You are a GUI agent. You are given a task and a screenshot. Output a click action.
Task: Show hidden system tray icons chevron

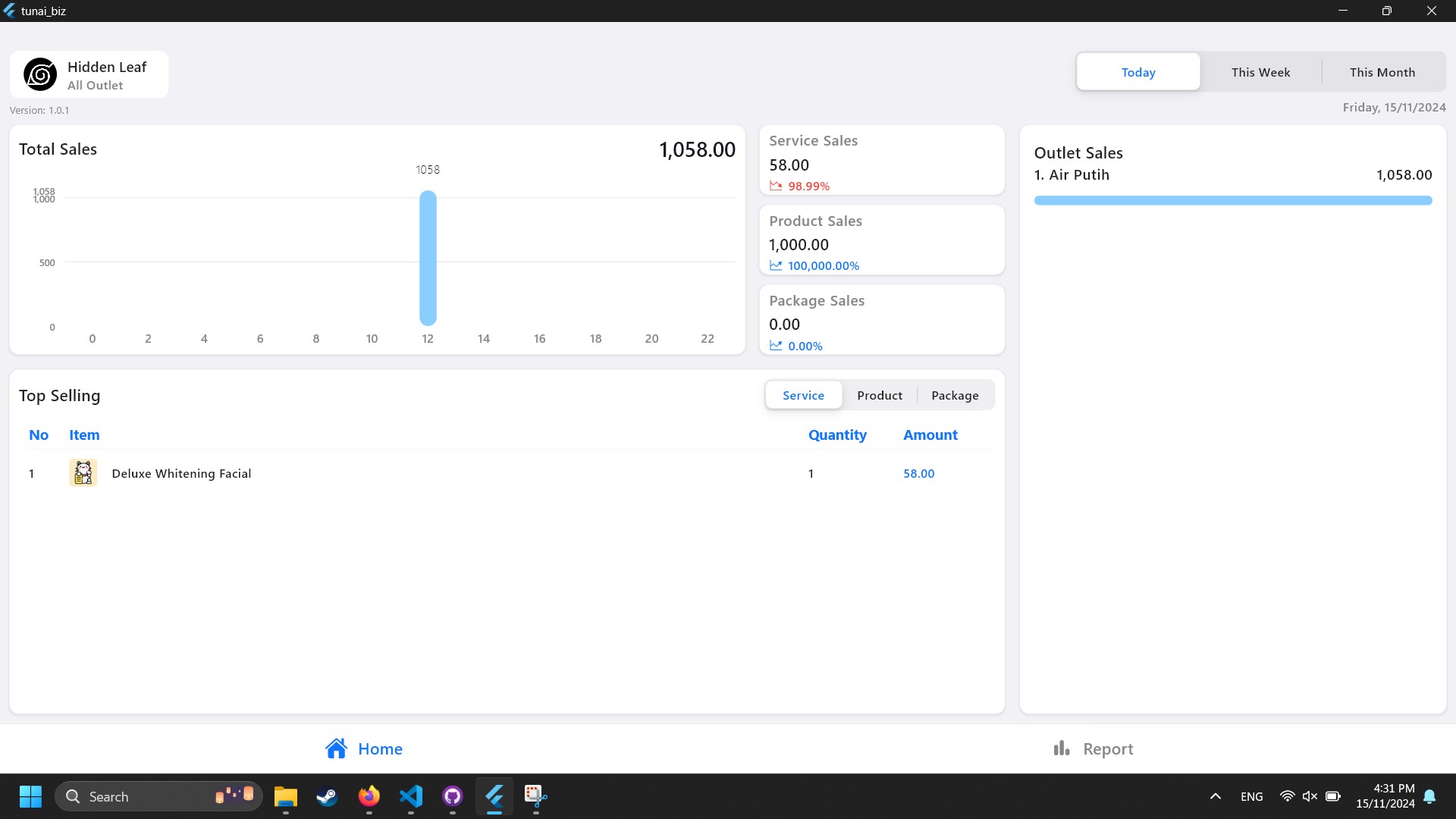tap(1215, 796)
